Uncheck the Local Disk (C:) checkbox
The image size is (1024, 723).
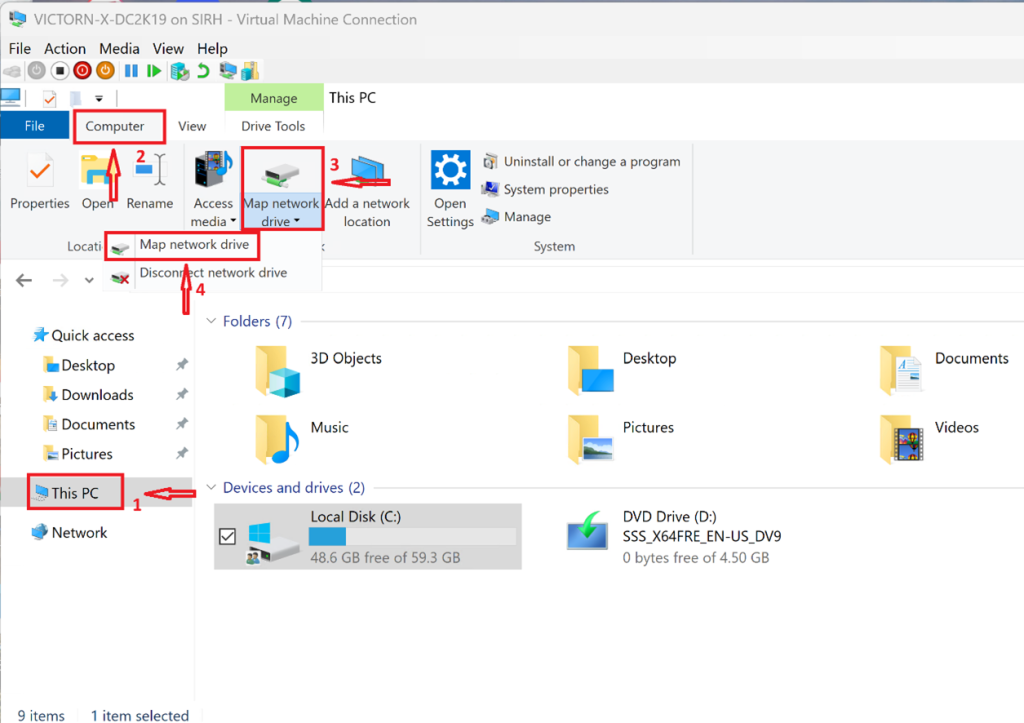pos(227,537)
